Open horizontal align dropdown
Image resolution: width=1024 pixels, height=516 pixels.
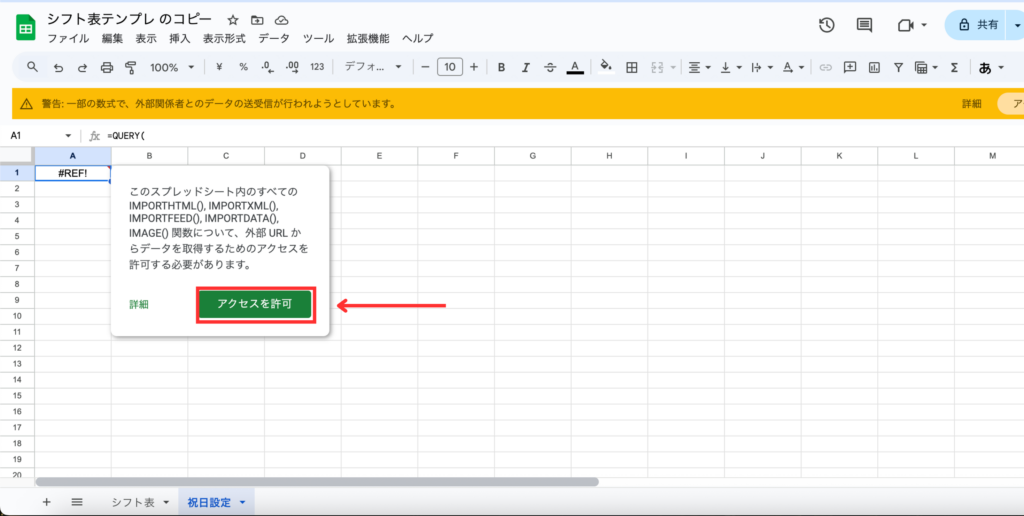(x=699, y=67)
